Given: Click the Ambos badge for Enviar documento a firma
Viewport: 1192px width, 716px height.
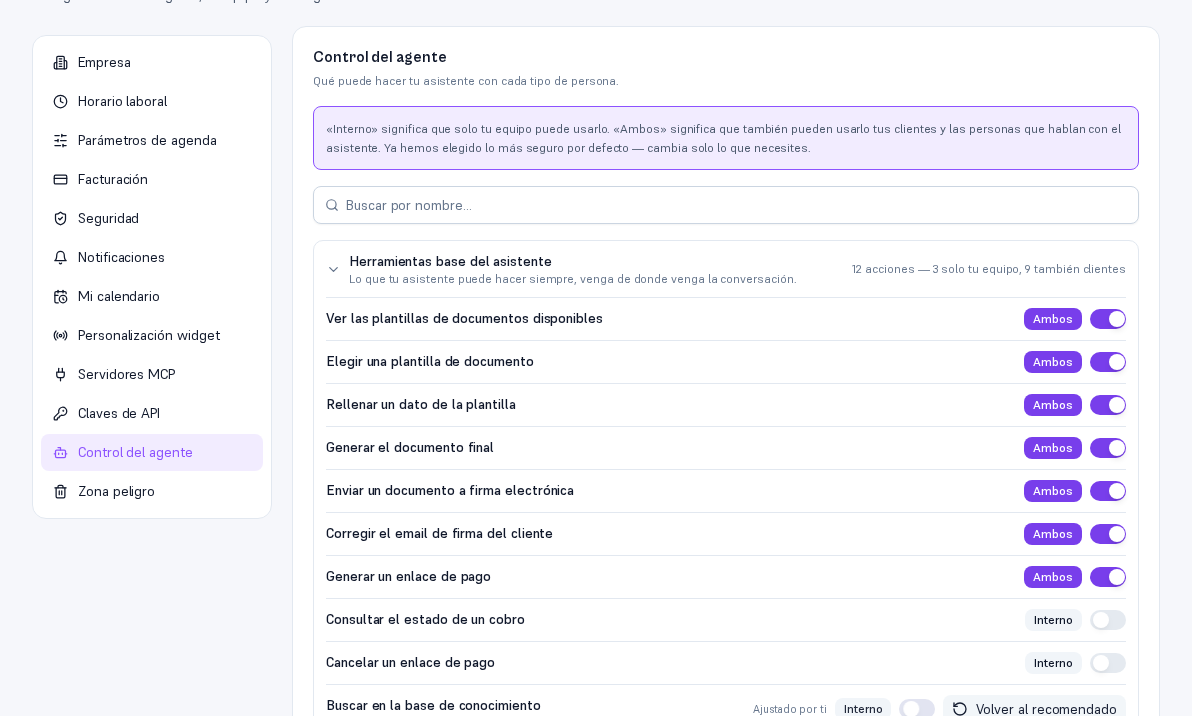Looking at the screenshot, I should coord(1052,492).
